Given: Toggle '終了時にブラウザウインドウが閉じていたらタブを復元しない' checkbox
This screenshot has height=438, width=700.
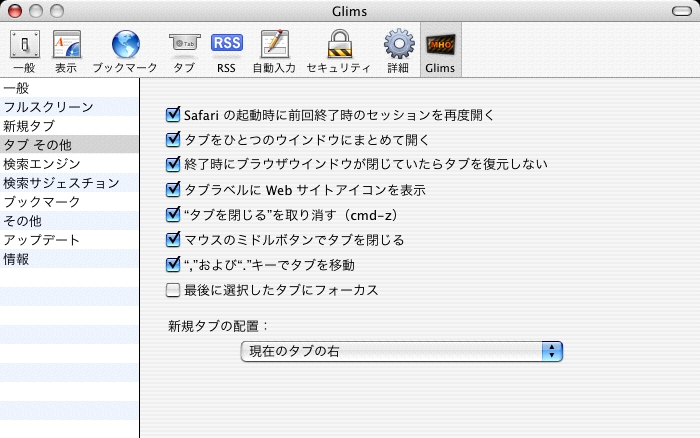Looking at the screenshot, I should 173,164.
